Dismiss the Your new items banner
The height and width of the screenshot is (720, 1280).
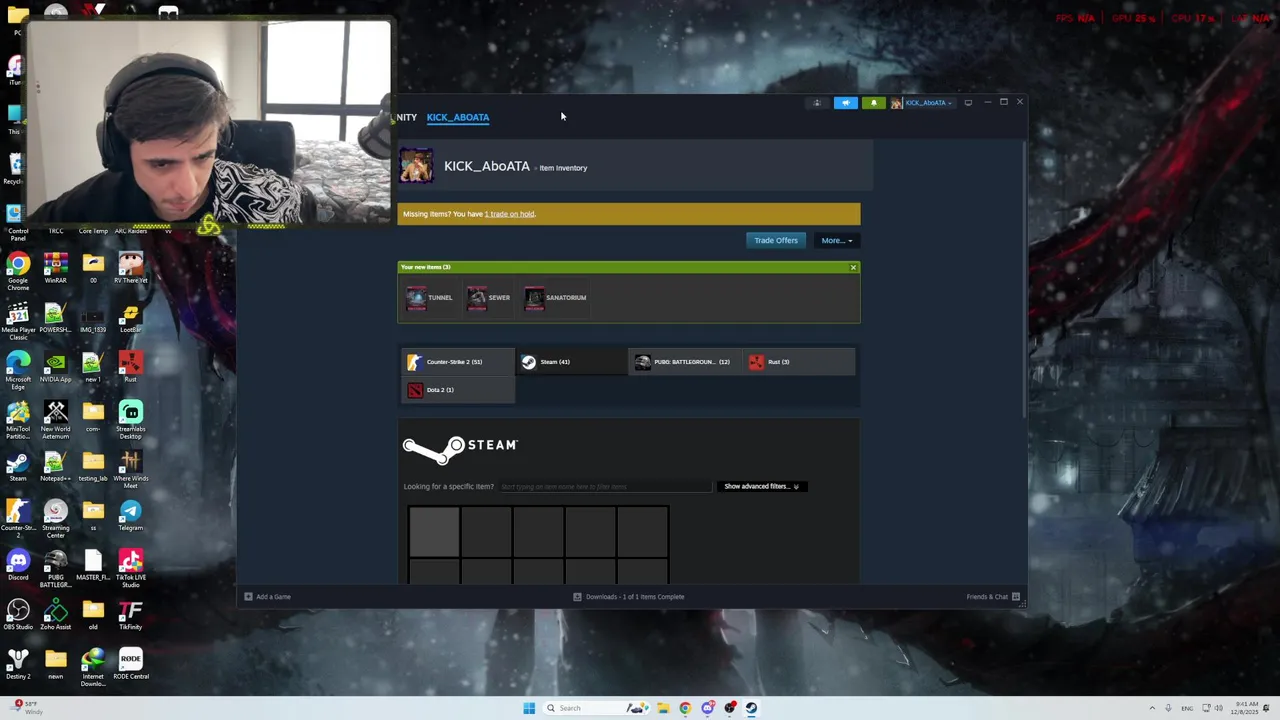tap(853, 267)
